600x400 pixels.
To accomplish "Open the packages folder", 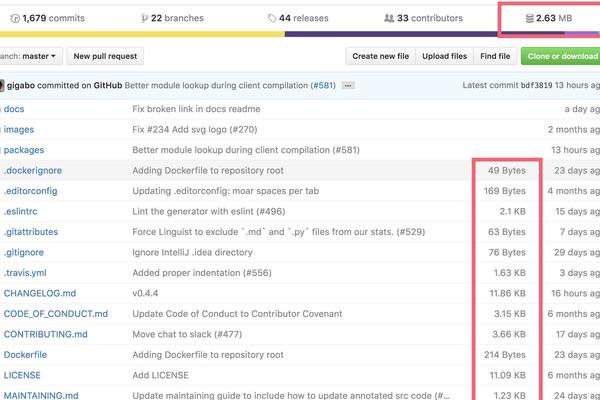I will coord(24,150).
